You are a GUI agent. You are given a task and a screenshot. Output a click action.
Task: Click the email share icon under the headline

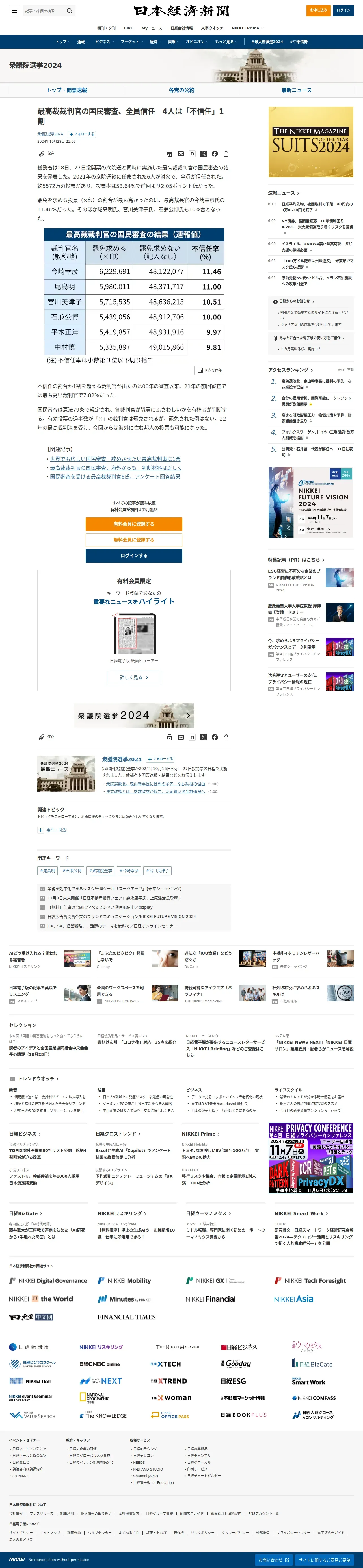pos(181,153)
